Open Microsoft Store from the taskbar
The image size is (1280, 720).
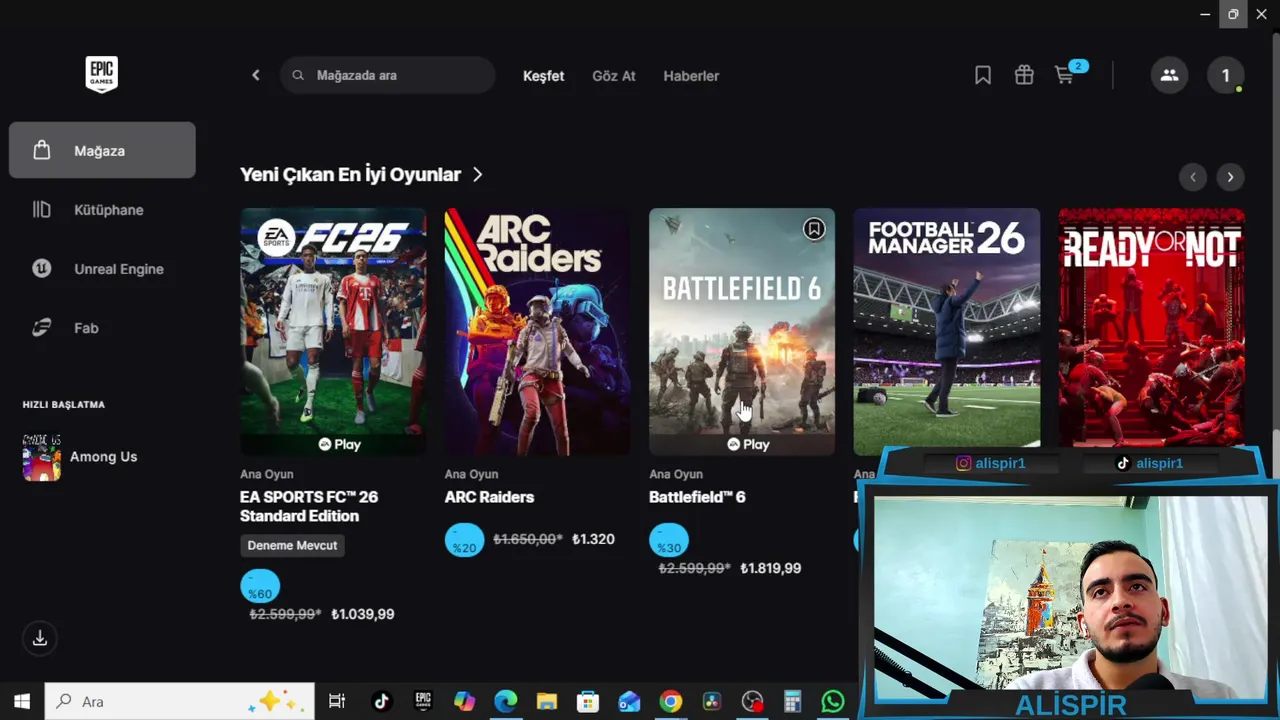[x=587, y=701]
